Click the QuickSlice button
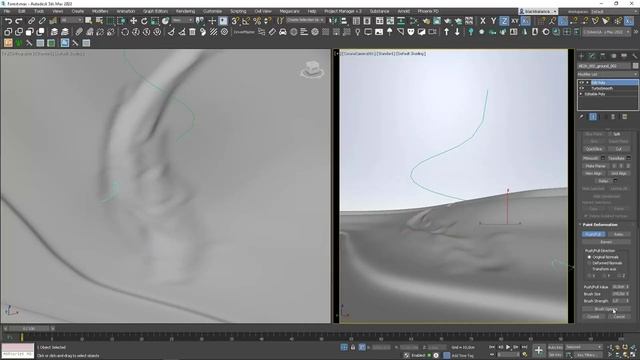Viewport: 640px width, 360px height. (x=594, y=149)
